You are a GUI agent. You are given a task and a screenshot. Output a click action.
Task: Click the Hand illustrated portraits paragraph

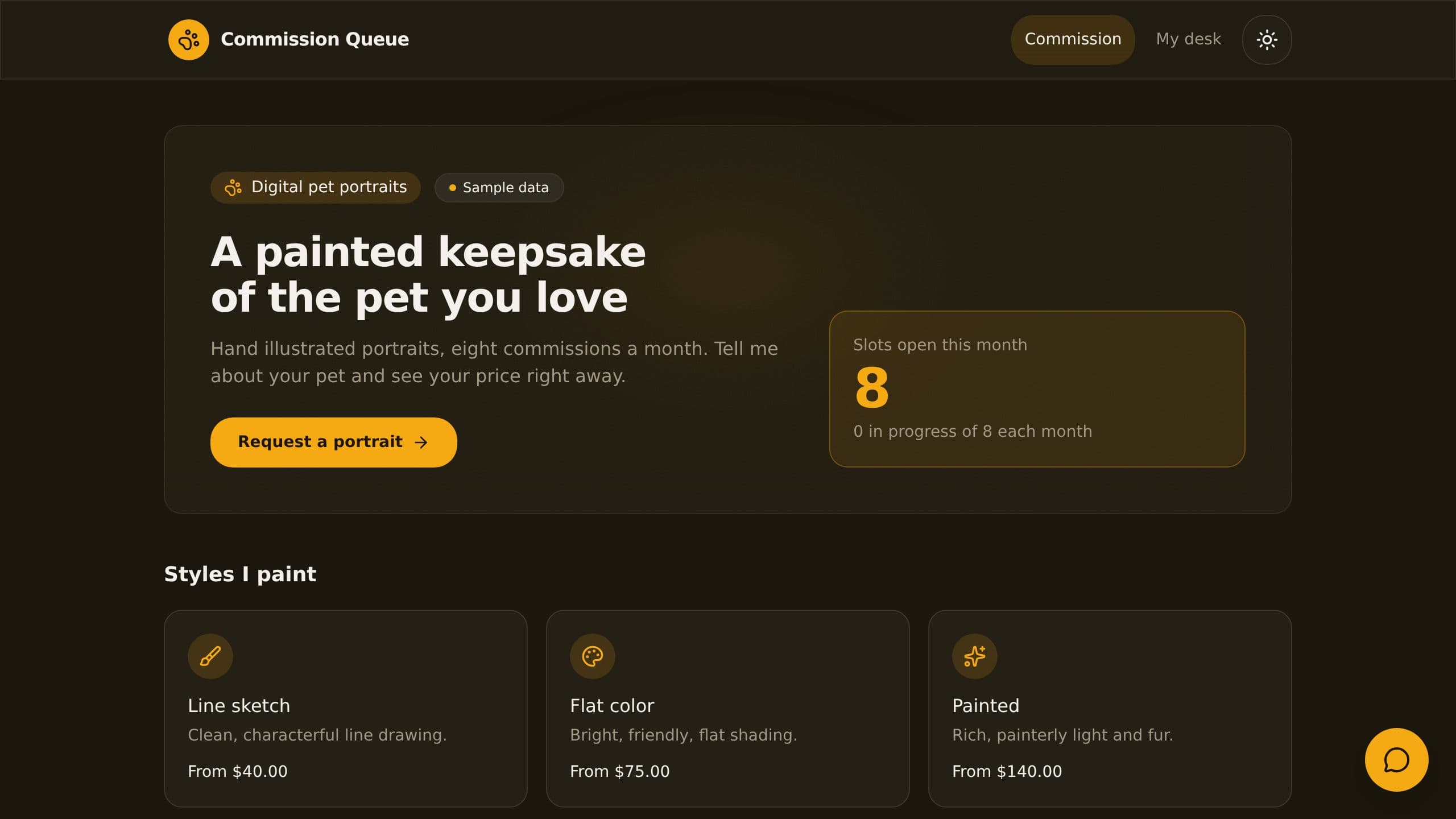[494, 362]
